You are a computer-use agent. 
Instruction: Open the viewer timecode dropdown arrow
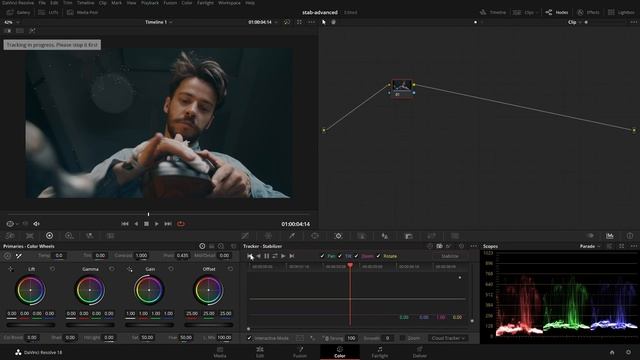[277, 22]
